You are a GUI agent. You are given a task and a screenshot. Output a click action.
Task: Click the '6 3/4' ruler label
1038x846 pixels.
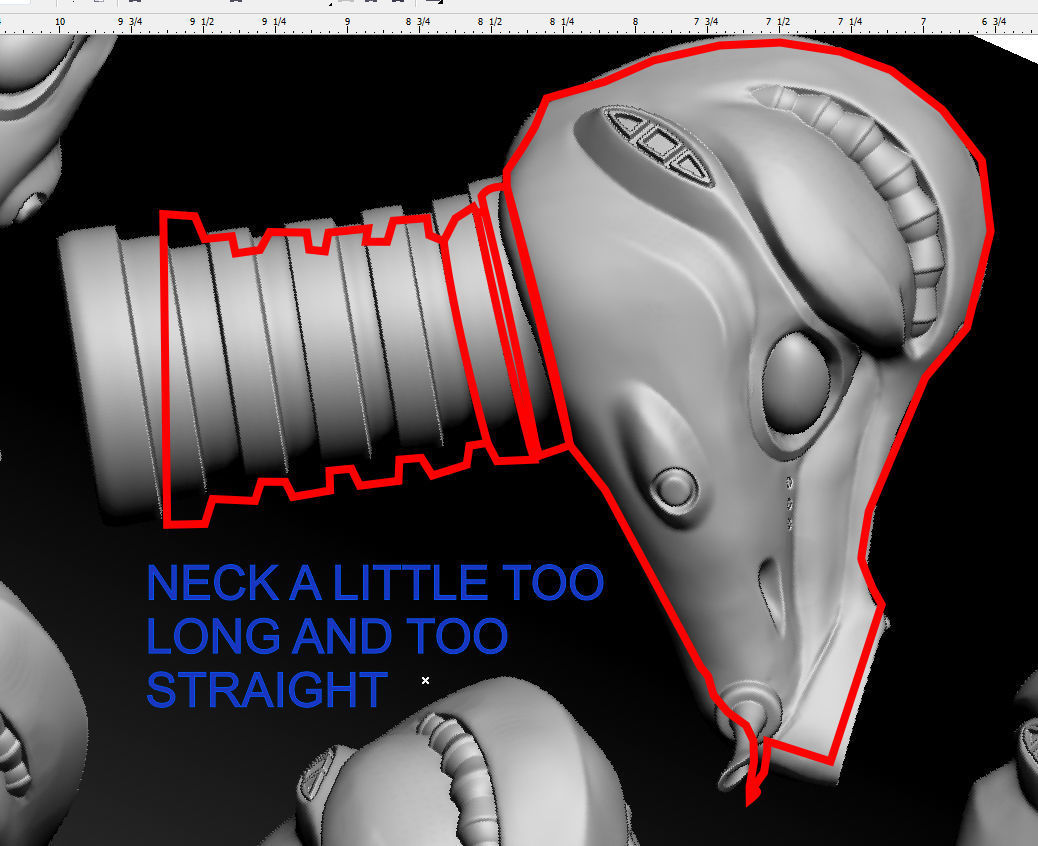[994, 22]
